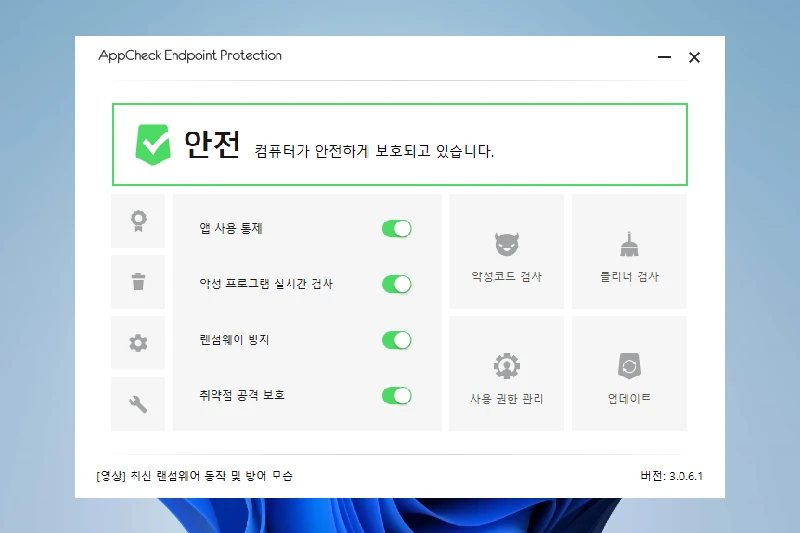This screenshot has width=800, height=533.
Task: Open 사용 권한 관리 permission management
Action: tap(507, 373)
